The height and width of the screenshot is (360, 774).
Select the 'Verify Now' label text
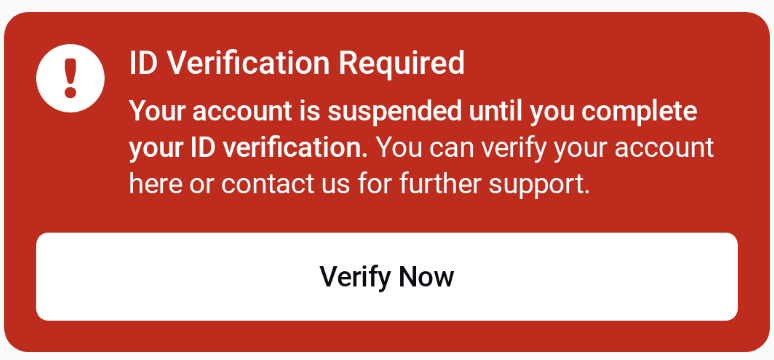click(x=387, y=277)
